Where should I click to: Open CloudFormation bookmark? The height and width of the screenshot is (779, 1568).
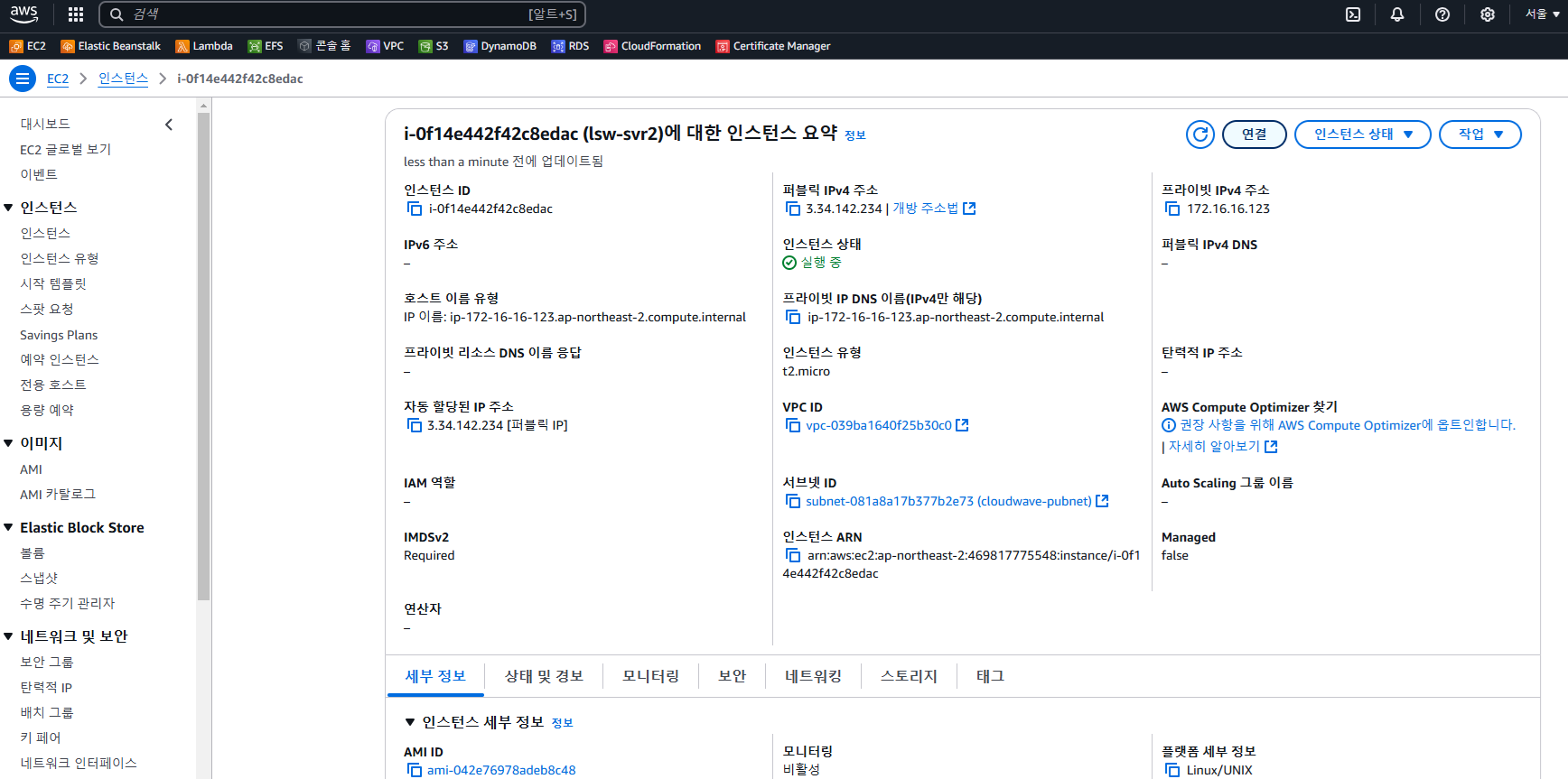pos(652,46)
